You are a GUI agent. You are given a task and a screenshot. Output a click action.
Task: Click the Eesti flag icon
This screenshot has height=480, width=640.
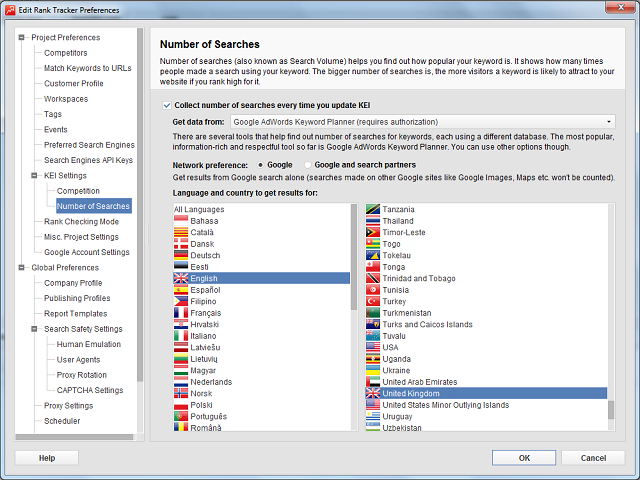pyautogui.click(x=181, y=267)
